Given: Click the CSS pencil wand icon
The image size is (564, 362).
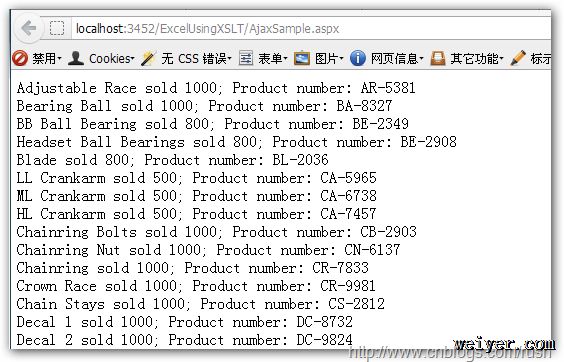Looking at the screenshot, I should (148, 58).
